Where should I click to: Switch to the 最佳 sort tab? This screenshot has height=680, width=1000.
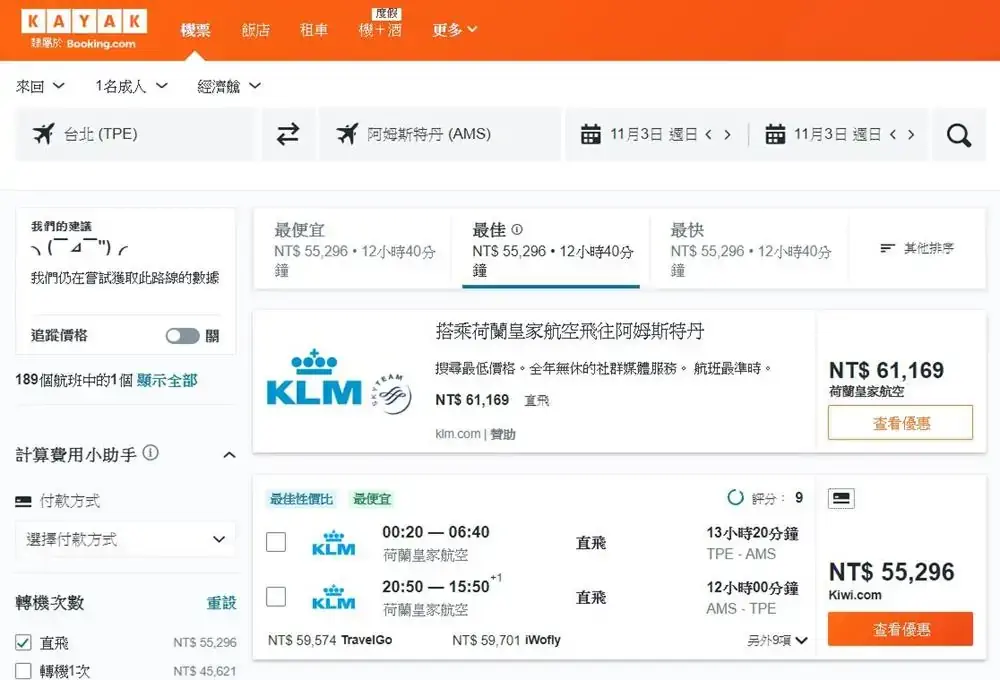(x=552, y=249)
